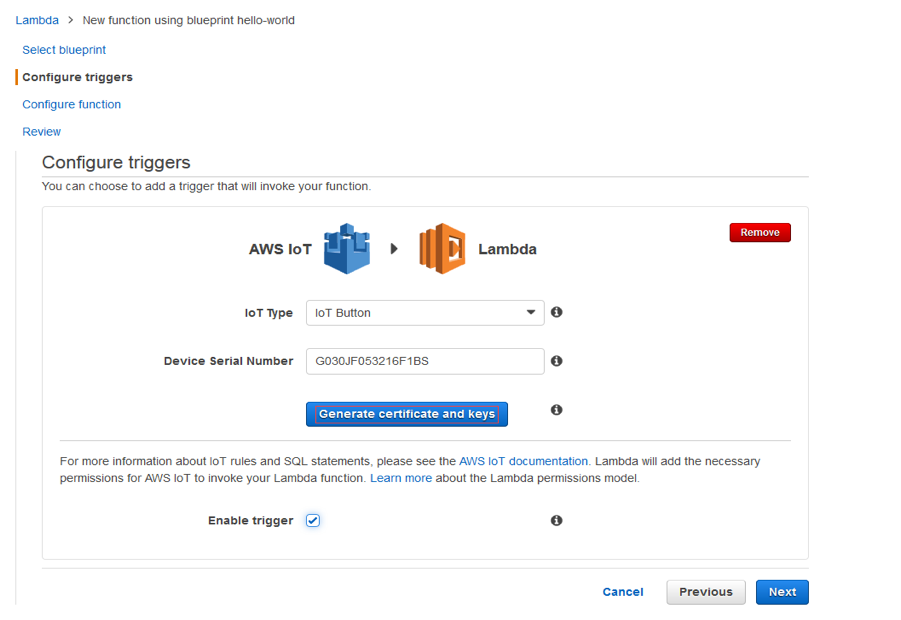Click the Remove trigger button
The image size is (901, 620).
[x=760, y=232]
